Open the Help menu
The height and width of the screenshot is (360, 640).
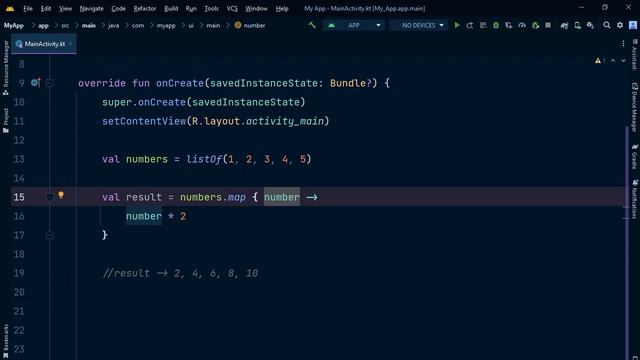click(282, 9)
